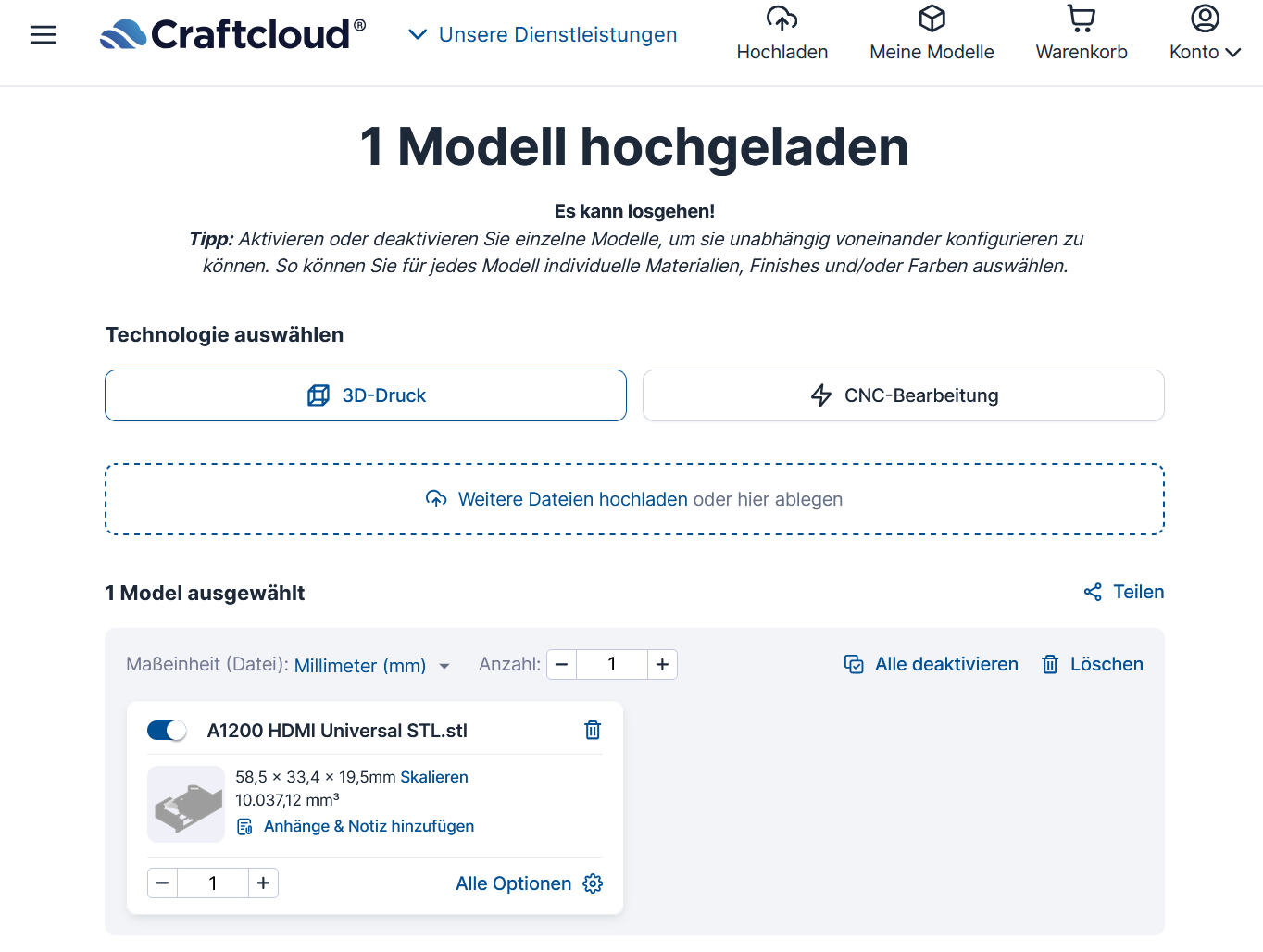Open the Warenkorb shopping cart
Viewport: 1263px width, 952px height.
[1081, 19]
